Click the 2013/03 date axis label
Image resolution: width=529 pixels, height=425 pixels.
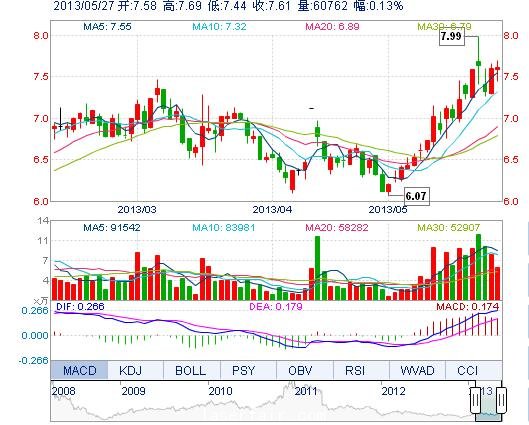(137, 209)
